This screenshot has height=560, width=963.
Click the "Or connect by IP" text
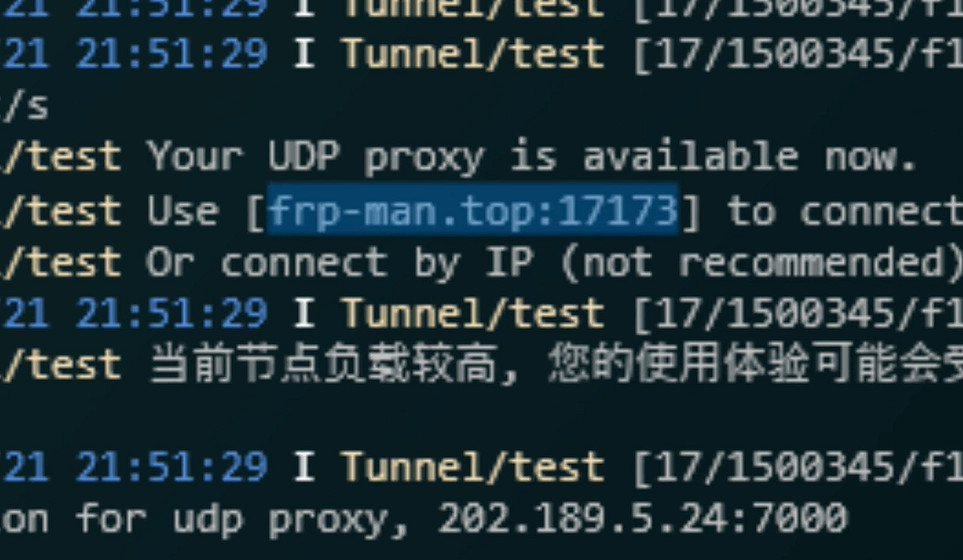tap(340, 263)
